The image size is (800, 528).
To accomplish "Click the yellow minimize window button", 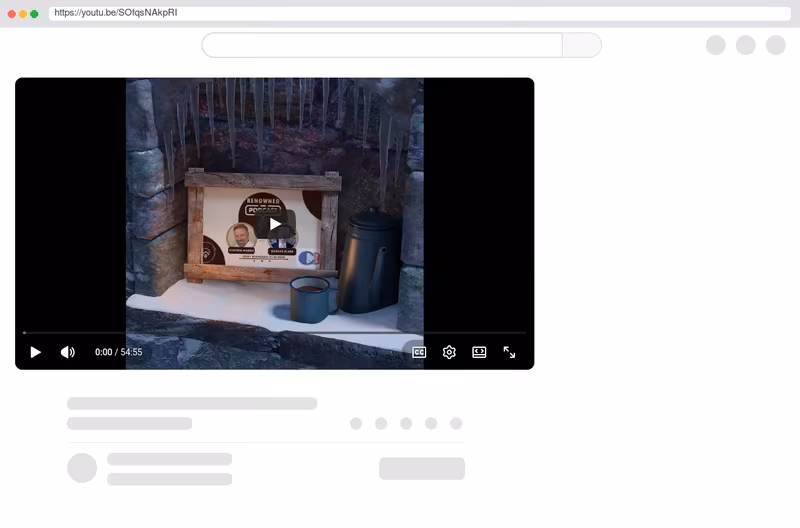I will pyautogui.click(x=23, y=14).
